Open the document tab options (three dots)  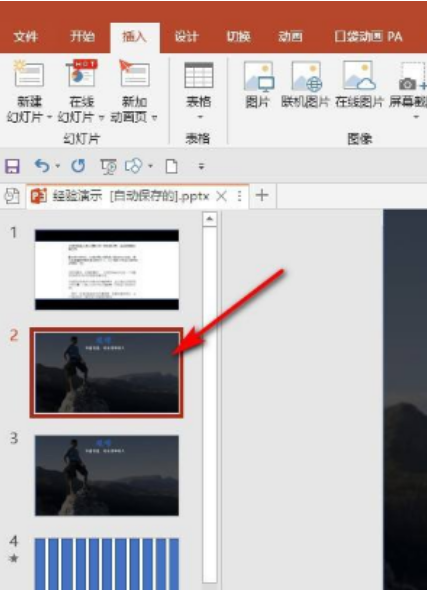pos(239,196)
